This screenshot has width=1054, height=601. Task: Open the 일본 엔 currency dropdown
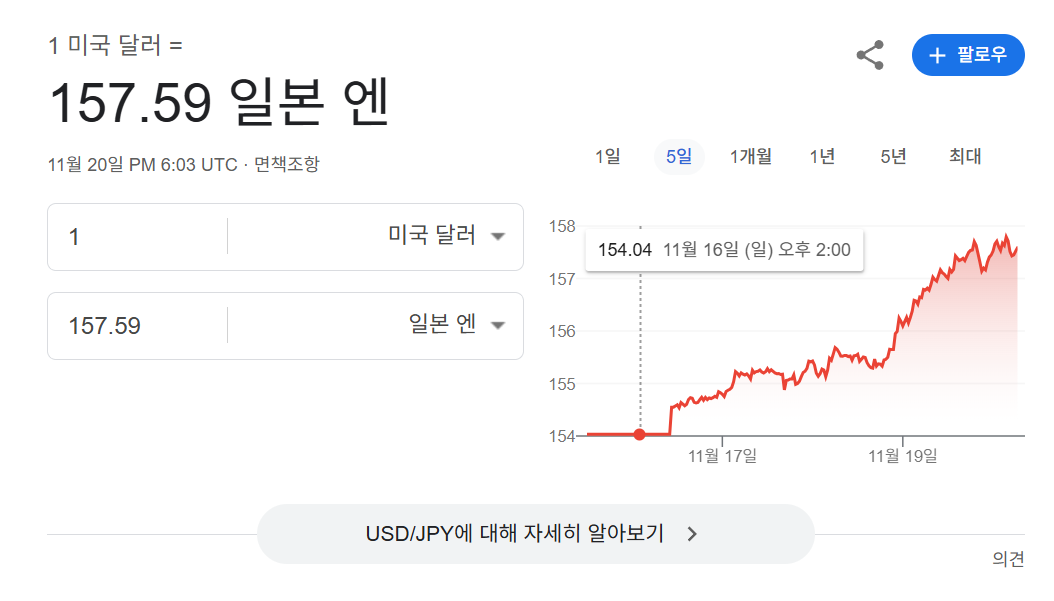(x=456, y=325)
